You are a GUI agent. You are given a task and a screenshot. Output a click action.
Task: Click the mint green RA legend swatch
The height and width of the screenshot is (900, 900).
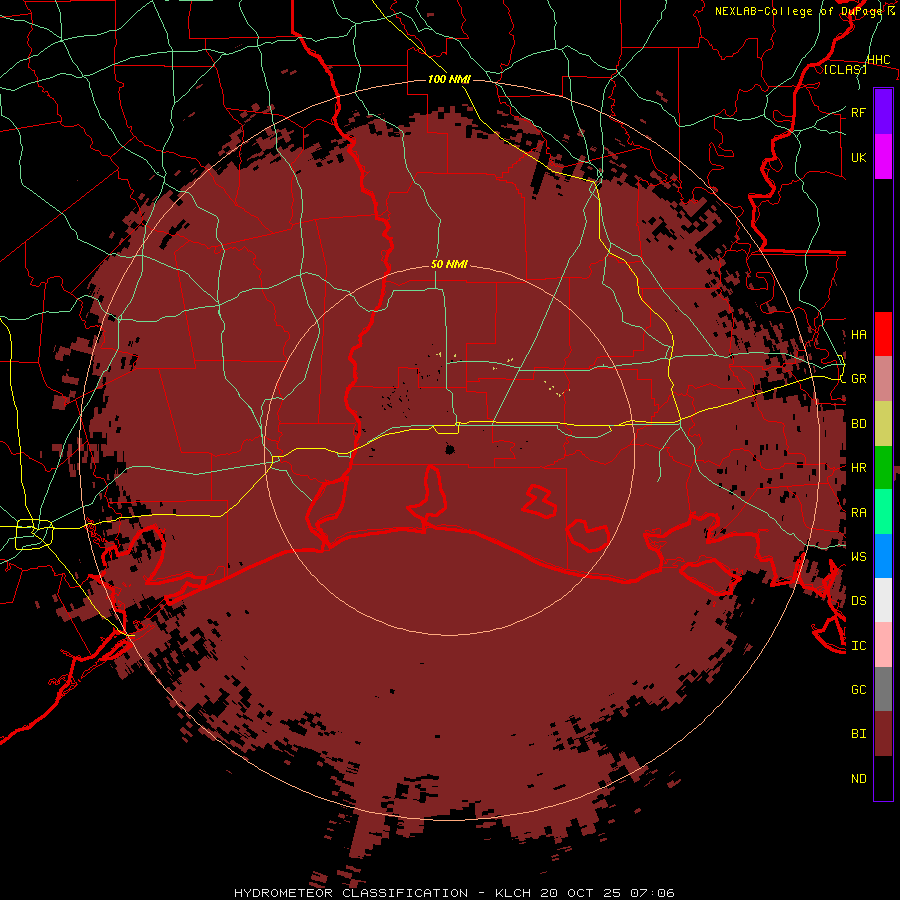click(883, 511)
